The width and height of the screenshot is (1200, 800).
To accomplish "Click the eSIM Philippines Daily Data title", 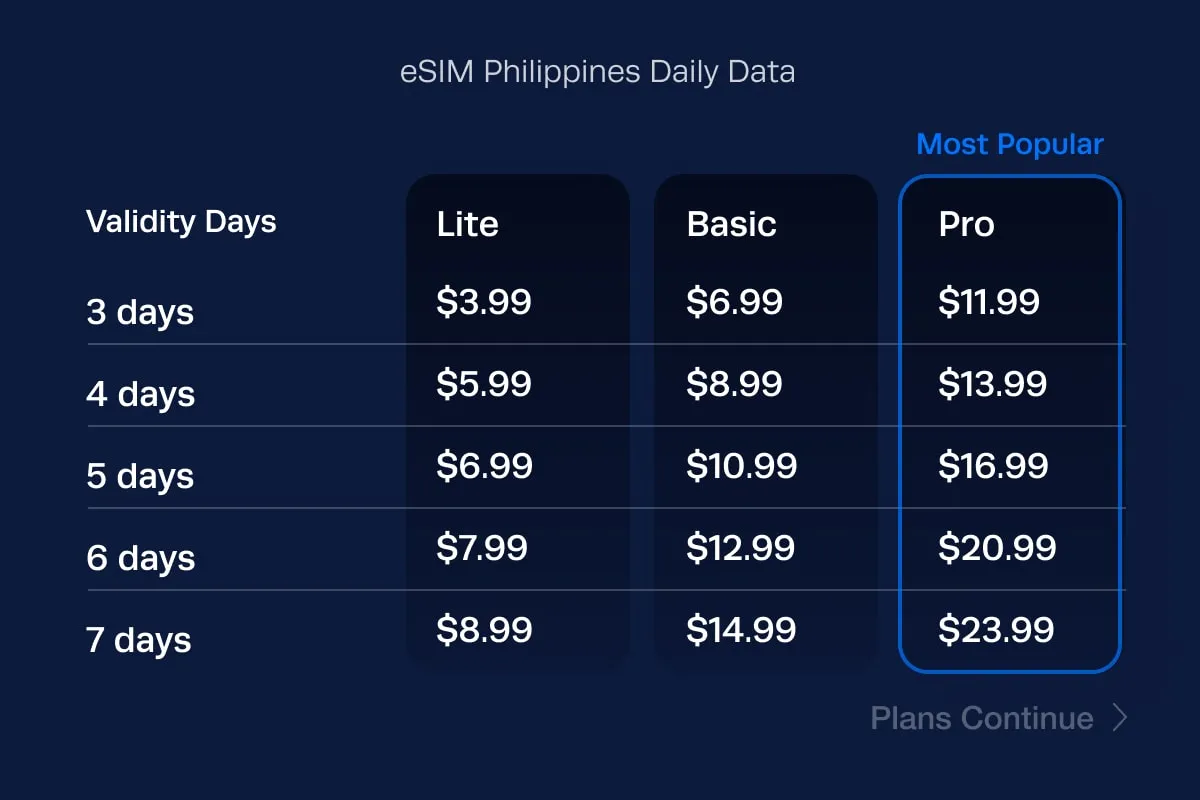I will coord(597,73).
